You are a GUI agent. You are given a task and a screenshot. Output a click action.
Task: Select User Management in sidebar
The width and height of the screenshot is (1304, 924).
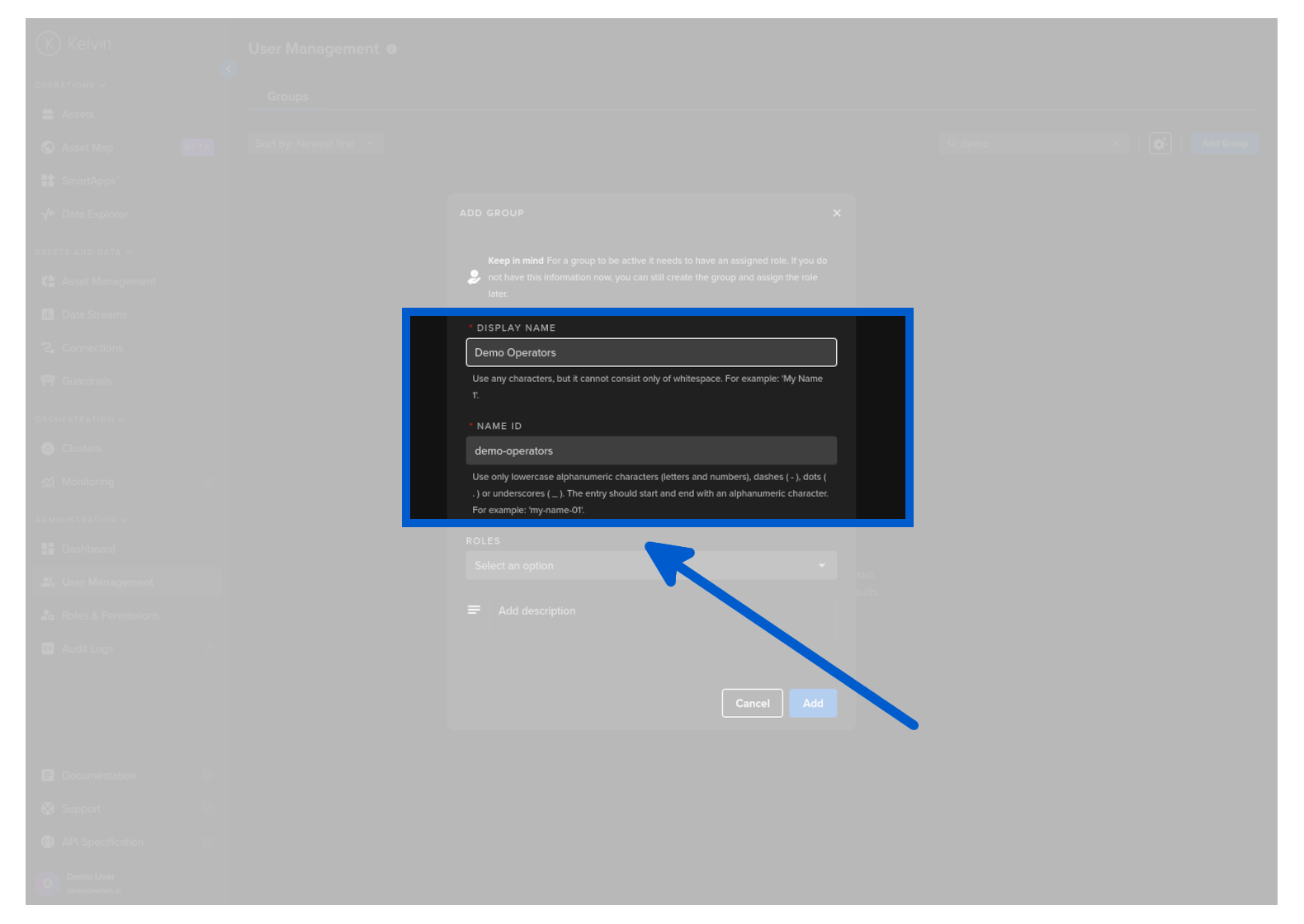[107, 582]
